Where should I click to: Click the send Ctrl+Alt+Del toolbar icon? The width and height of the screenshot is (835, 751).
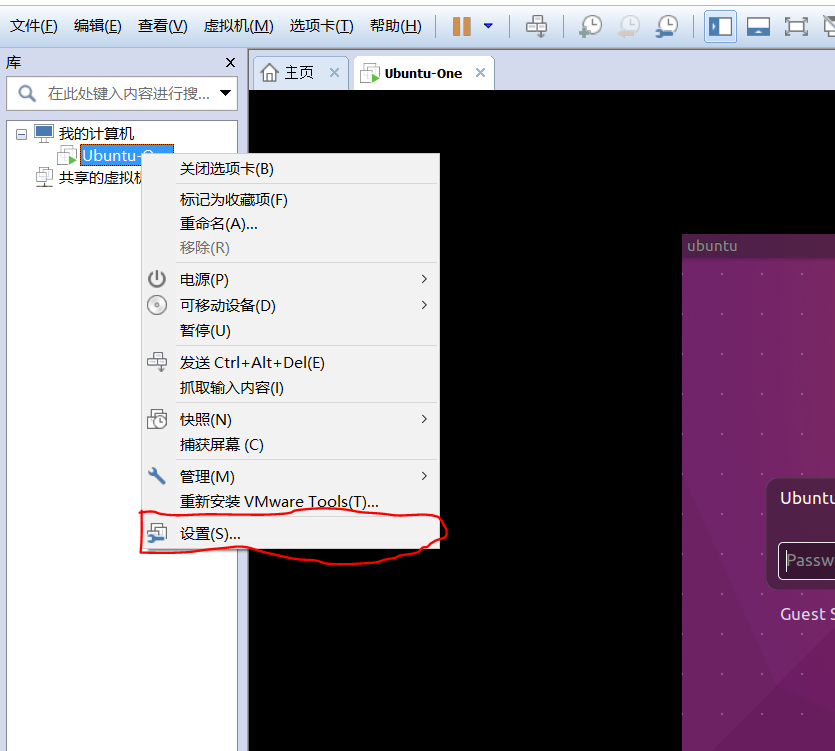536,26
